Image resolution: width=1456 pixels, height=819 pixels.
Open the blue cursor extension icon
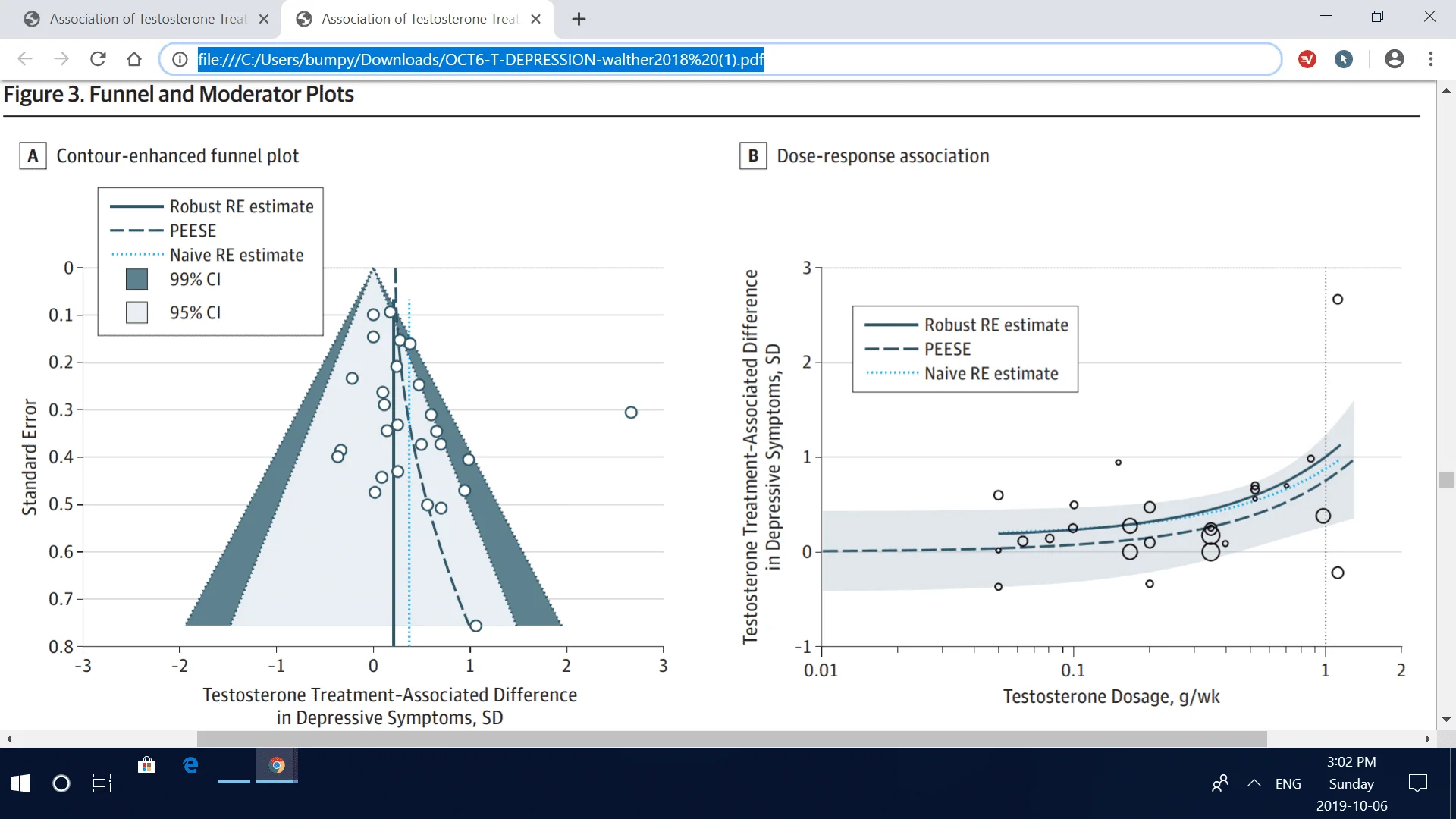[x=1344, y=59]
